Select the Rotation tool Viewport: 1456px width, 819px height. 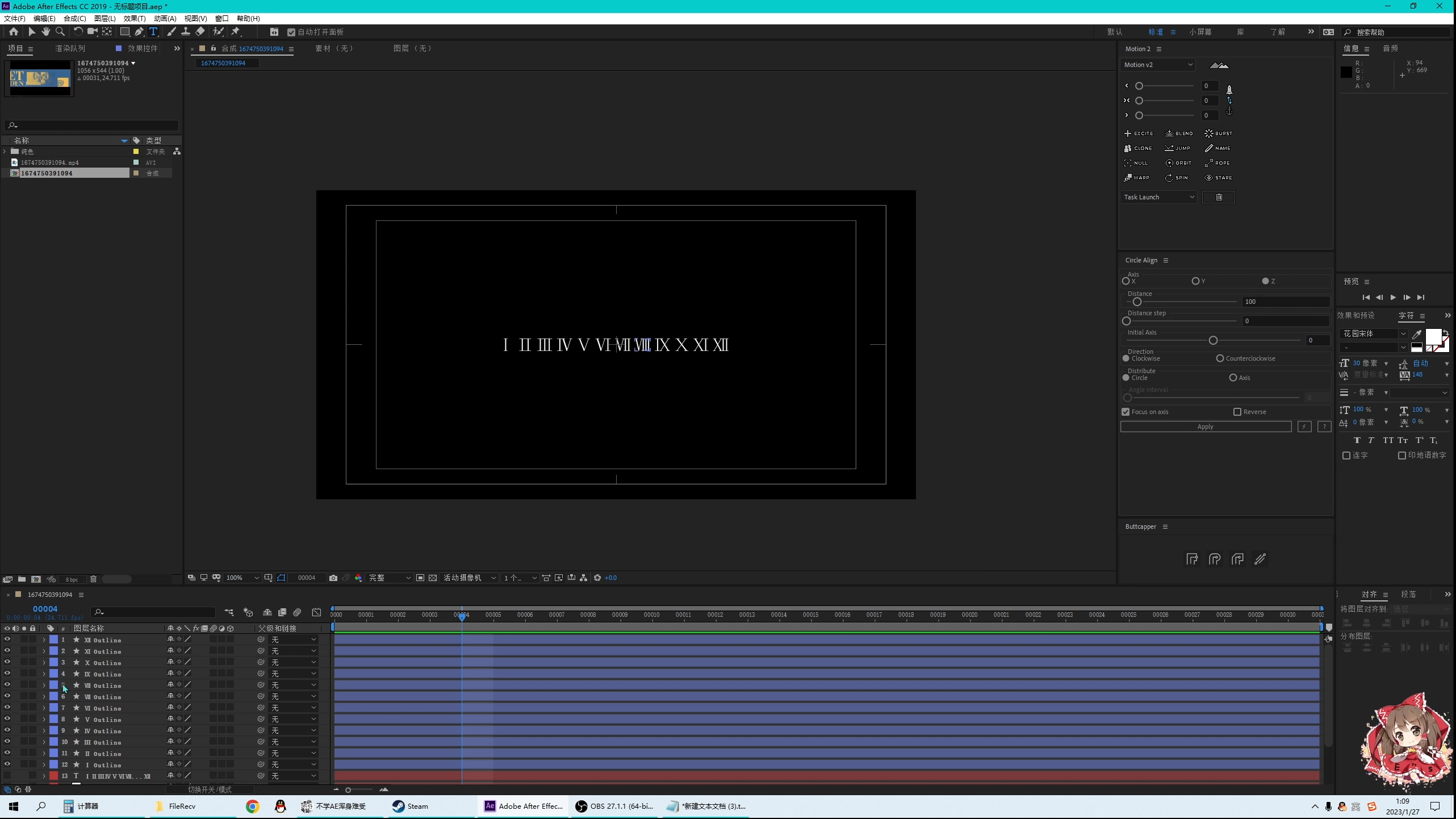78,32
